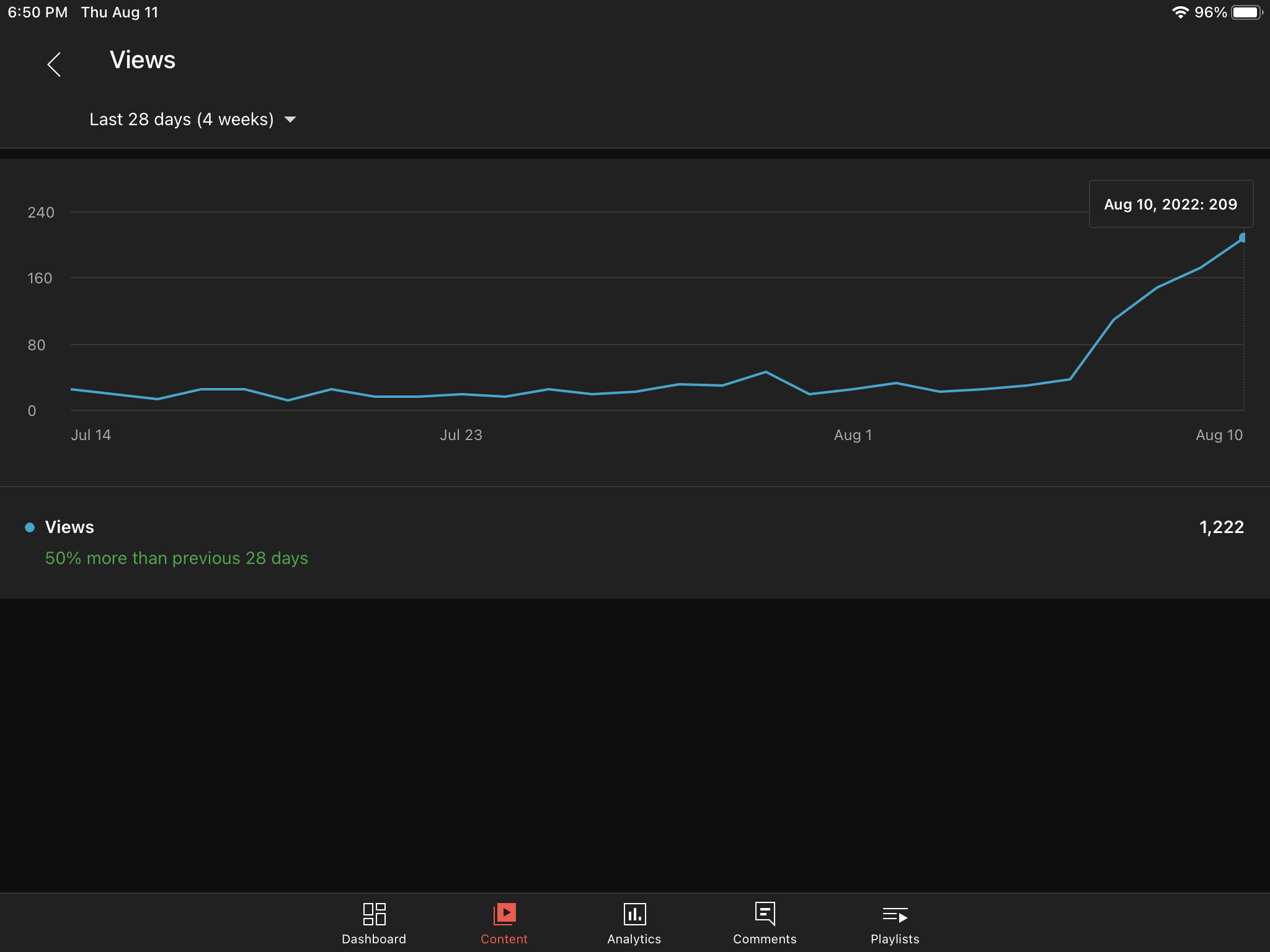Switch to the Dashboard label

[374, 939]
